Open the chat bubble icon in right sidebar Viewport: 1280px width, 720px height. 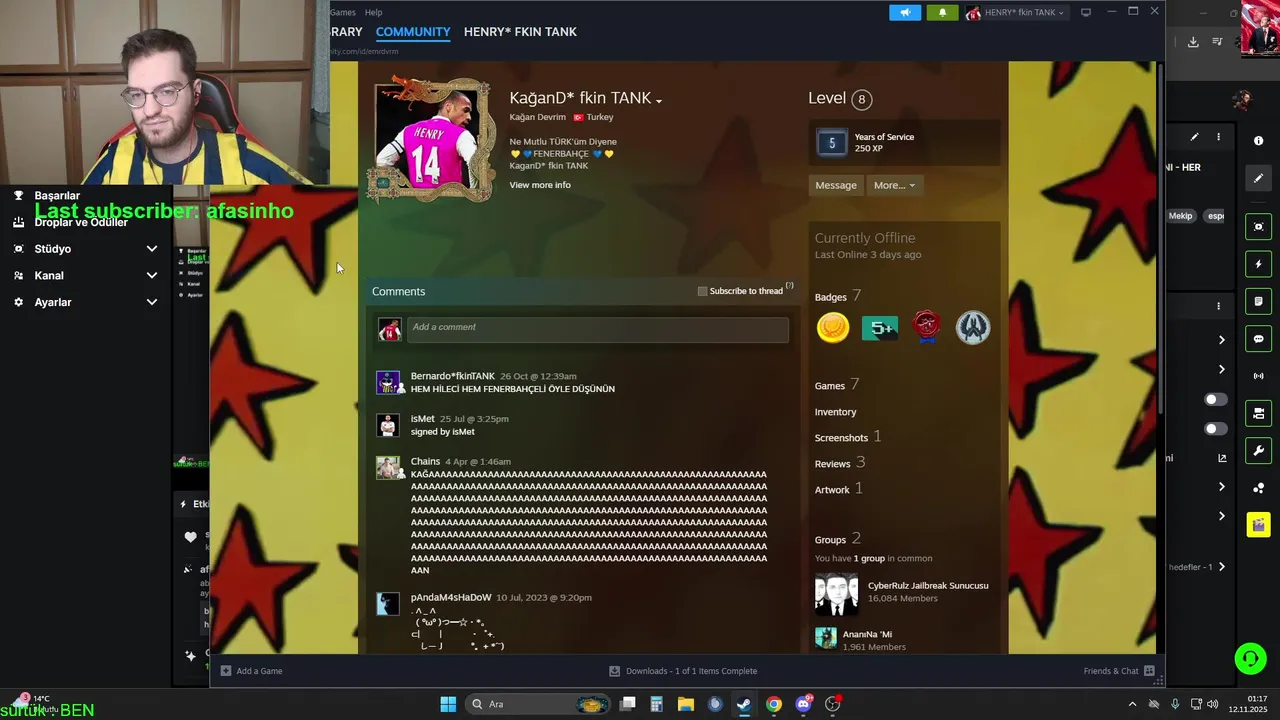pyautogui.click(x=1258, y=339)
